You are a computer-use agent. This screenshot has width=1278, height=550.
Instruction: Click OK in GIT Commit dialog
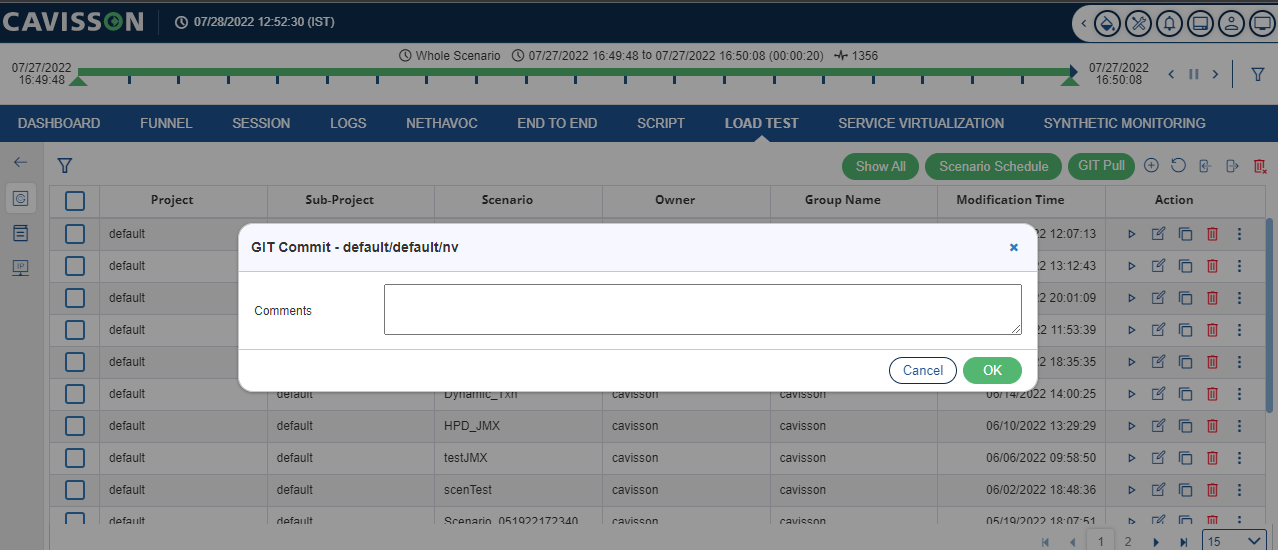pyautogui.click(x=992, y=370)
